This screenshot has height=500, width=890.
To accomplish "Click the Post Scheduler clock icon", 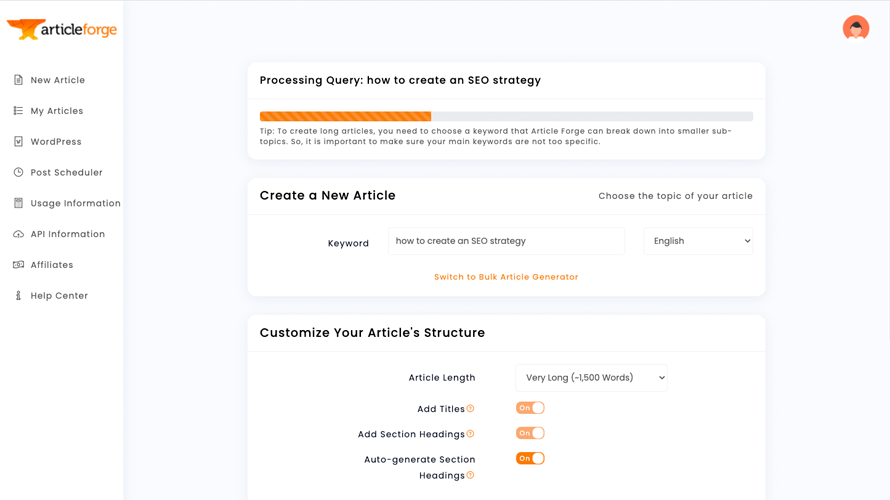I will (x=18, y=172).
